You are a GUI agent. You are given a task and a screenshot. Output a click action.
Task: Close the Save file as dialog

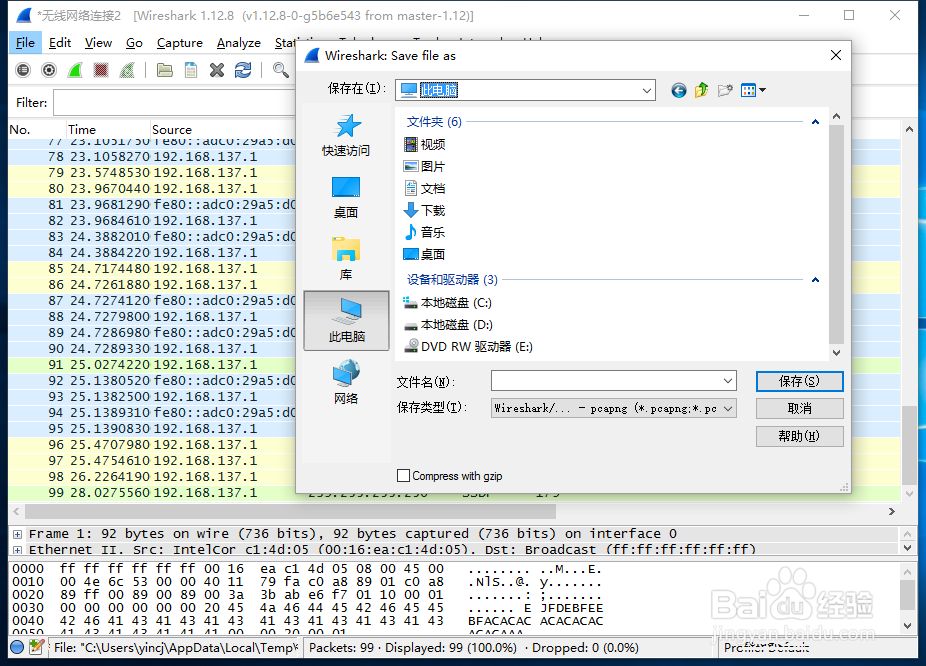[x=836, y=56]
